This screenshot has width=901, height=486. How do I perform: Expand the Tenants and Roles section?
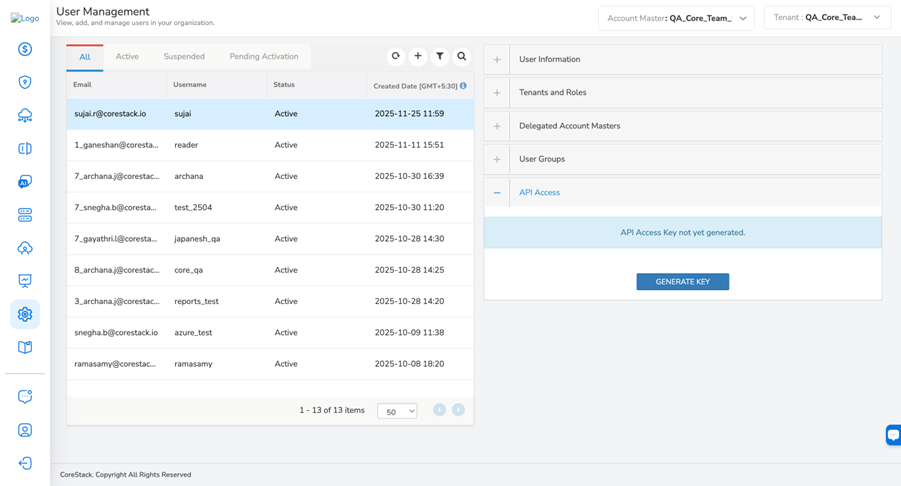pyautogui.click(x=683, y=92)
